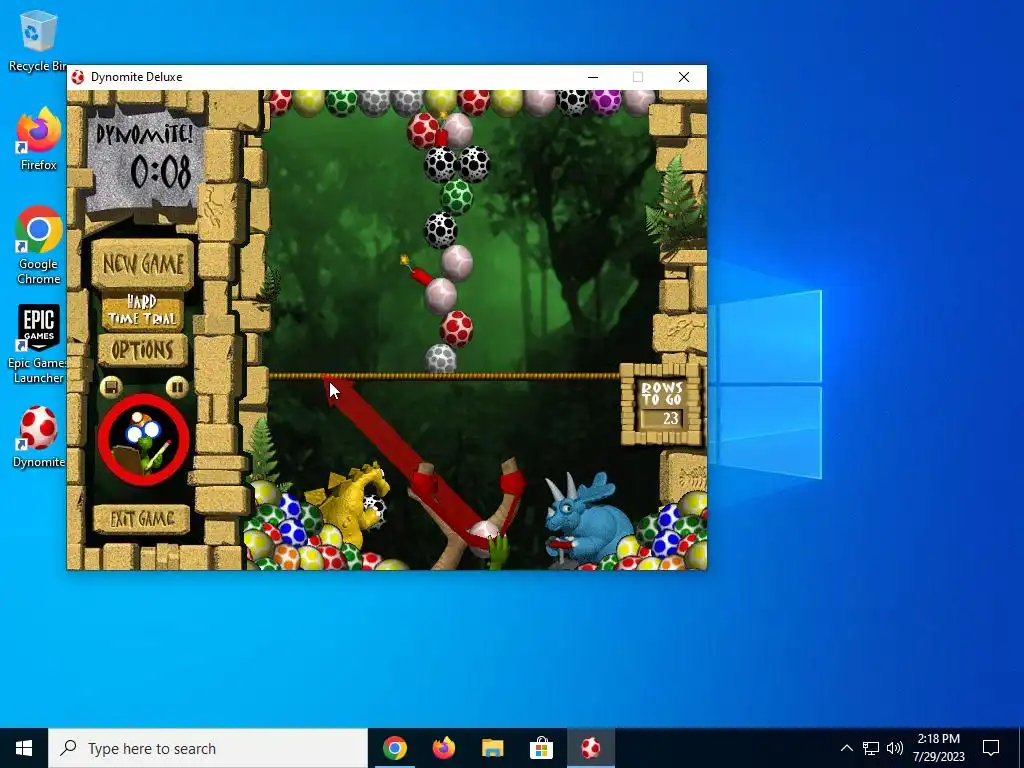
Task: Pause the game with pause icon
Action: click(x=176, y=387)
